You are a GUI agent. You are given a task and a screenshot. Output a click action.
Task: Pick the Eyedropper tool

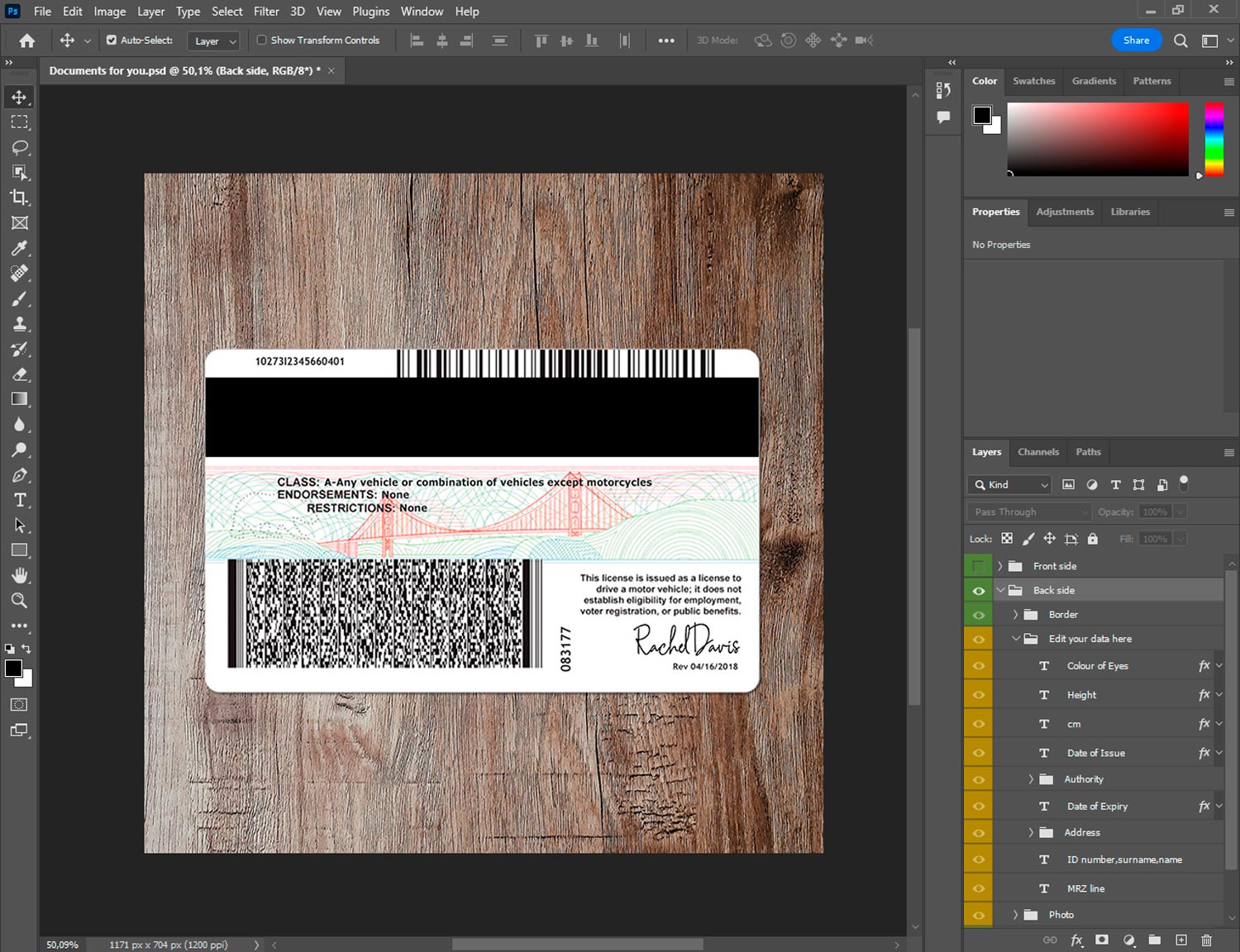pos(20,248)
